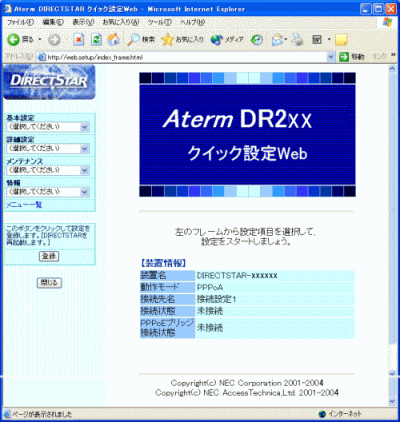Screen dimensions: 400x422
Task: Open the ツール(T) menu
Action: 160,22
